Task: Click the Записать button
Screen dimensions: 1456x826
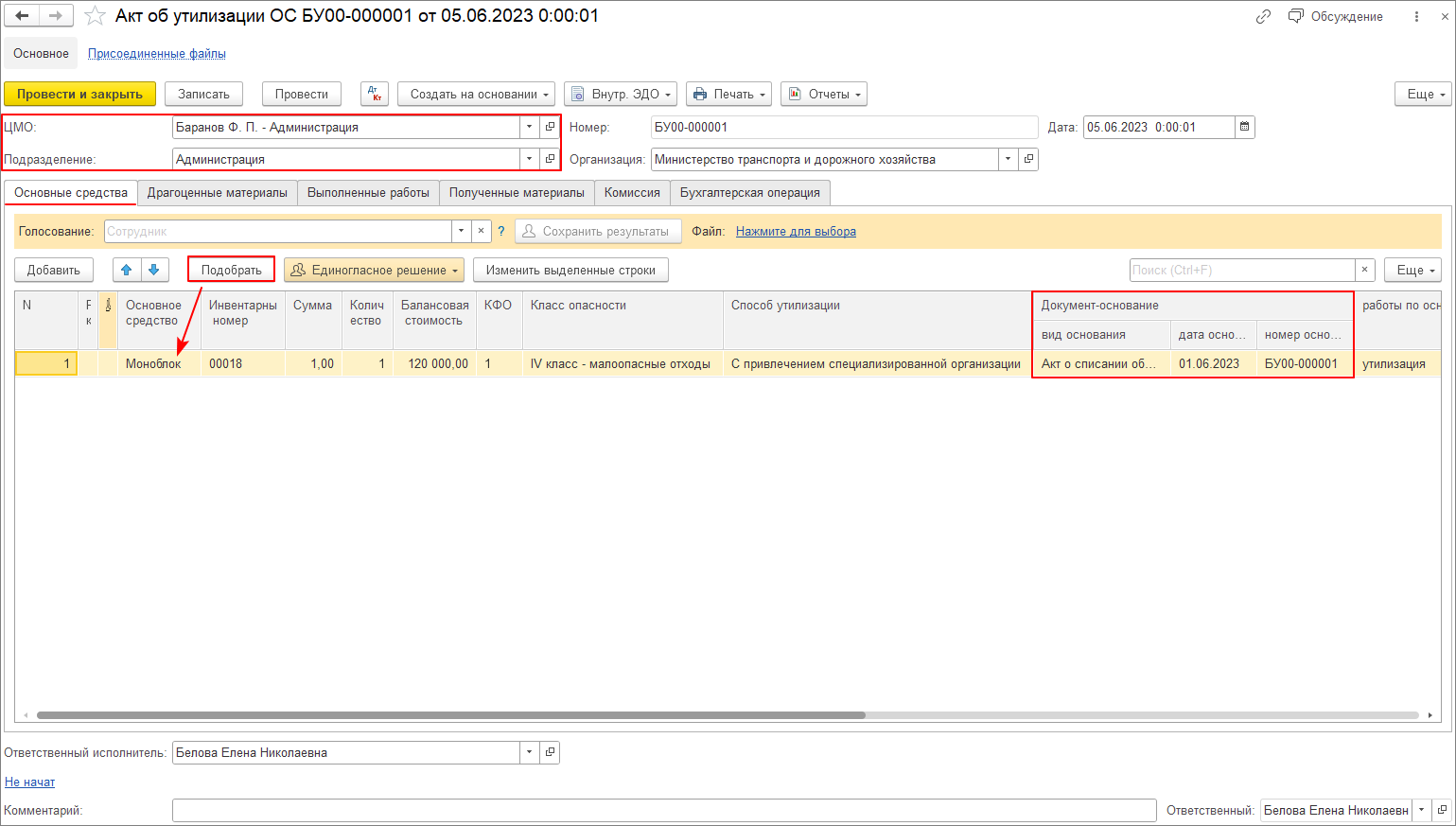Action: [203, 94]
